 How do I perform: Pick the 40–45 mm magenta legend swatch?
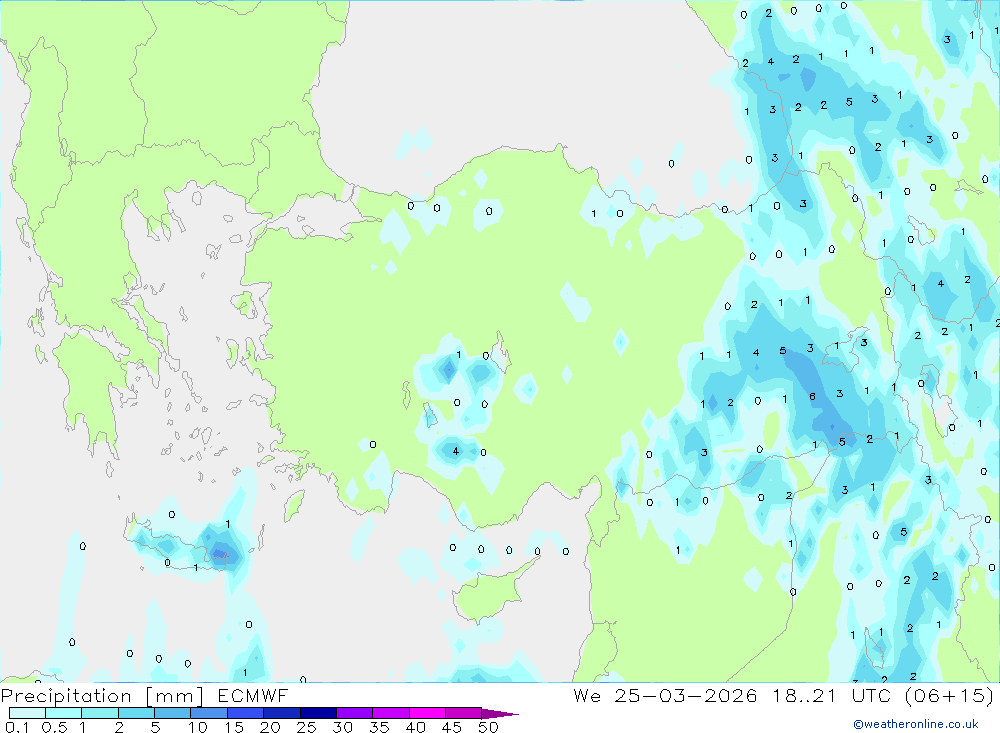427,713
